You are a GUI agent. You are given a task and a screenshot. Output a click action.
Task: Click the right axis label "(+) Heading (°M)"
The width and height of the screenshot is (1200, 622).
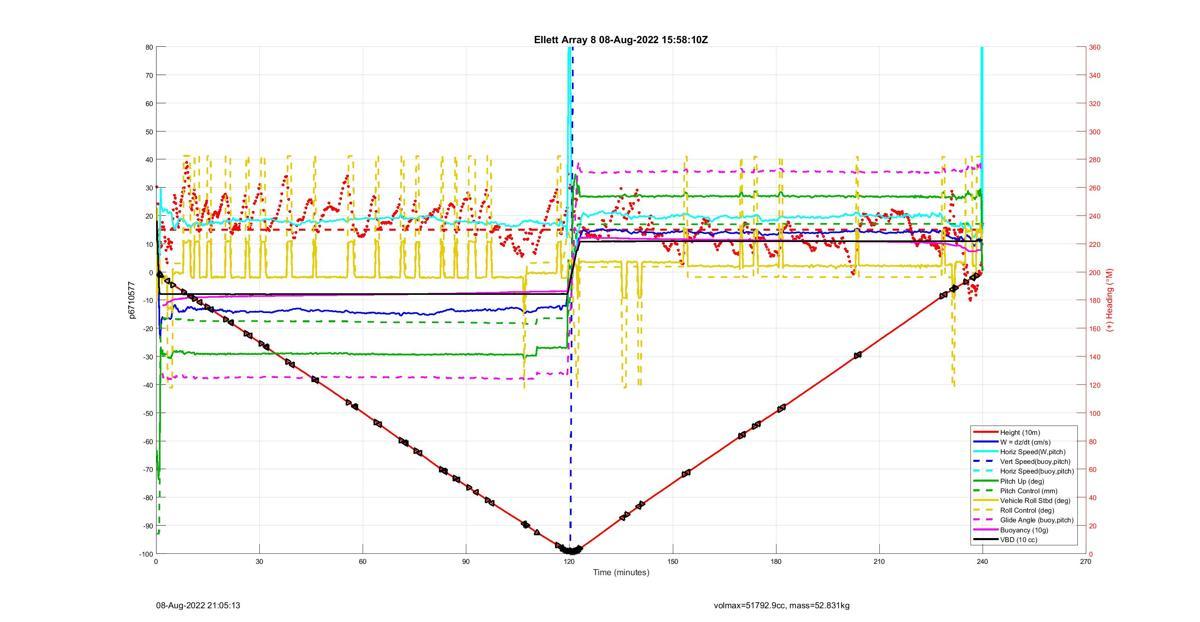pyautogui.click(x=1109, y=300)
